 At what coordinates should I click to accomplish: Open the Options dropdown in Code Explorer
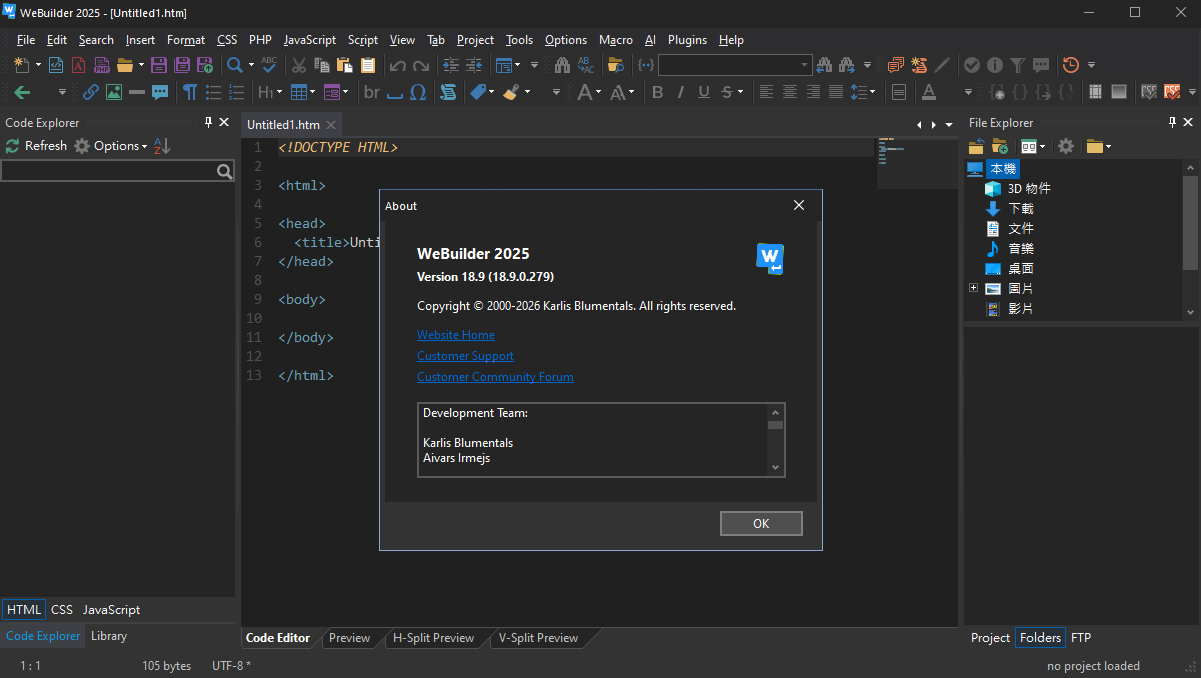click(120, 146)
